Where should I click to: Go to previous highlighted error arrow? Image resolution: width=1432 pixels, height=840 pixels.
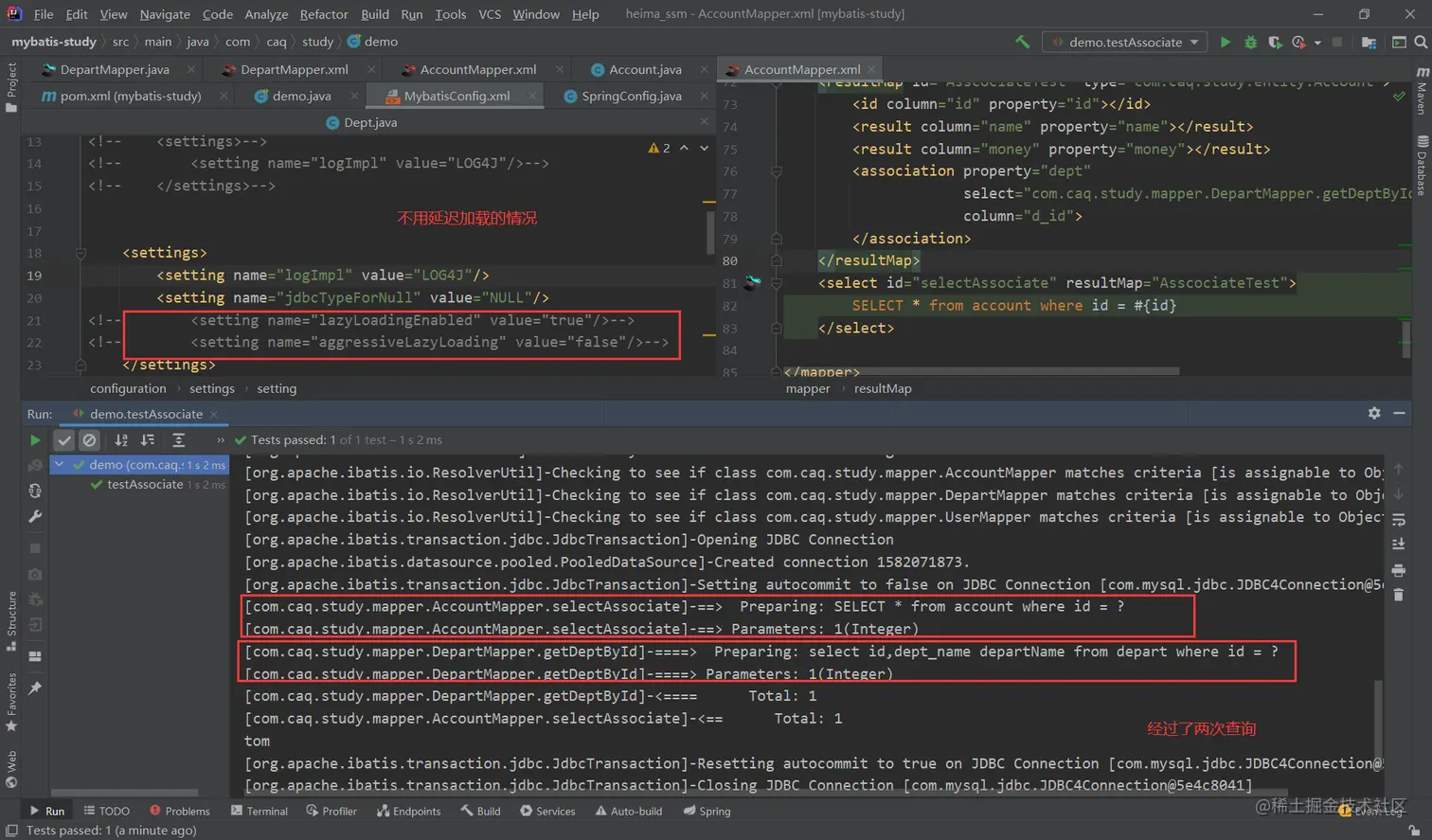tap(684, 148)
